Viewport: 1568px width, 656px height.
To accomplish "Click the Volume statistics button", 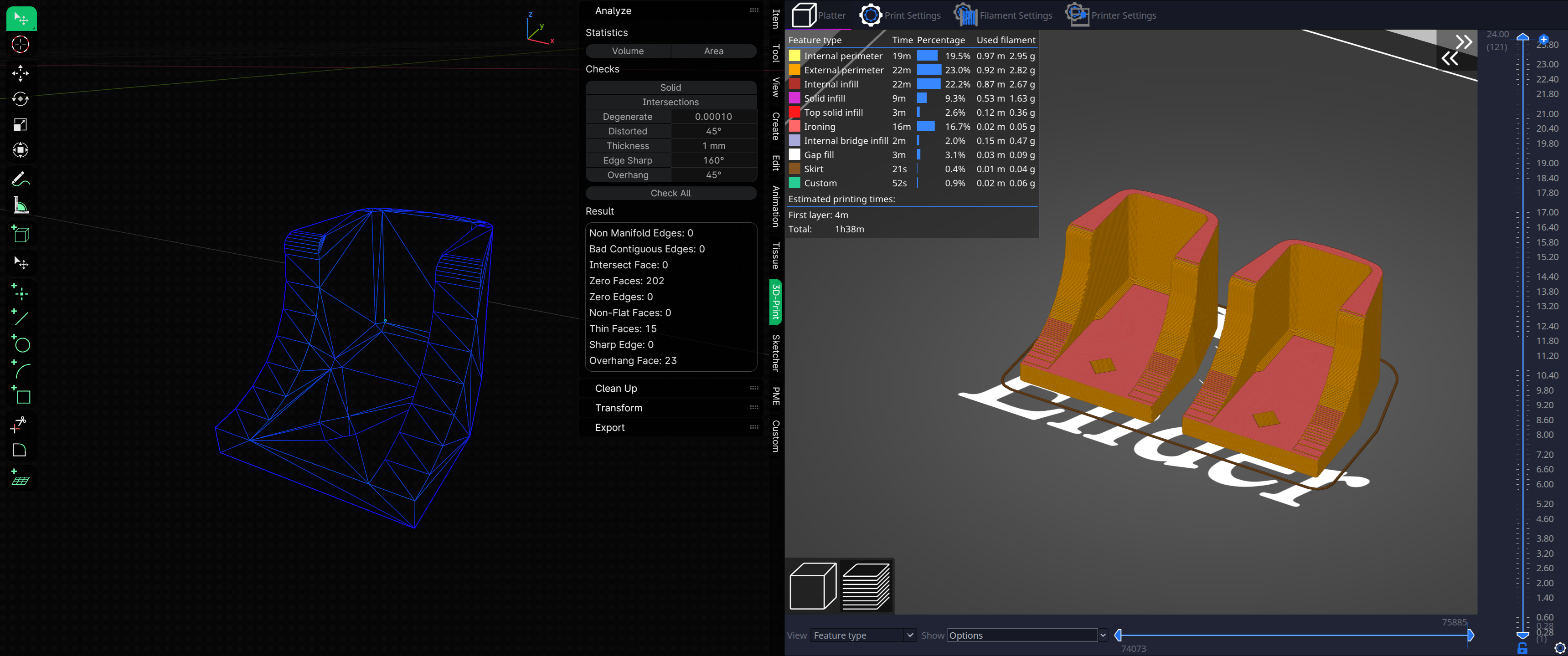I will [628, 51].
